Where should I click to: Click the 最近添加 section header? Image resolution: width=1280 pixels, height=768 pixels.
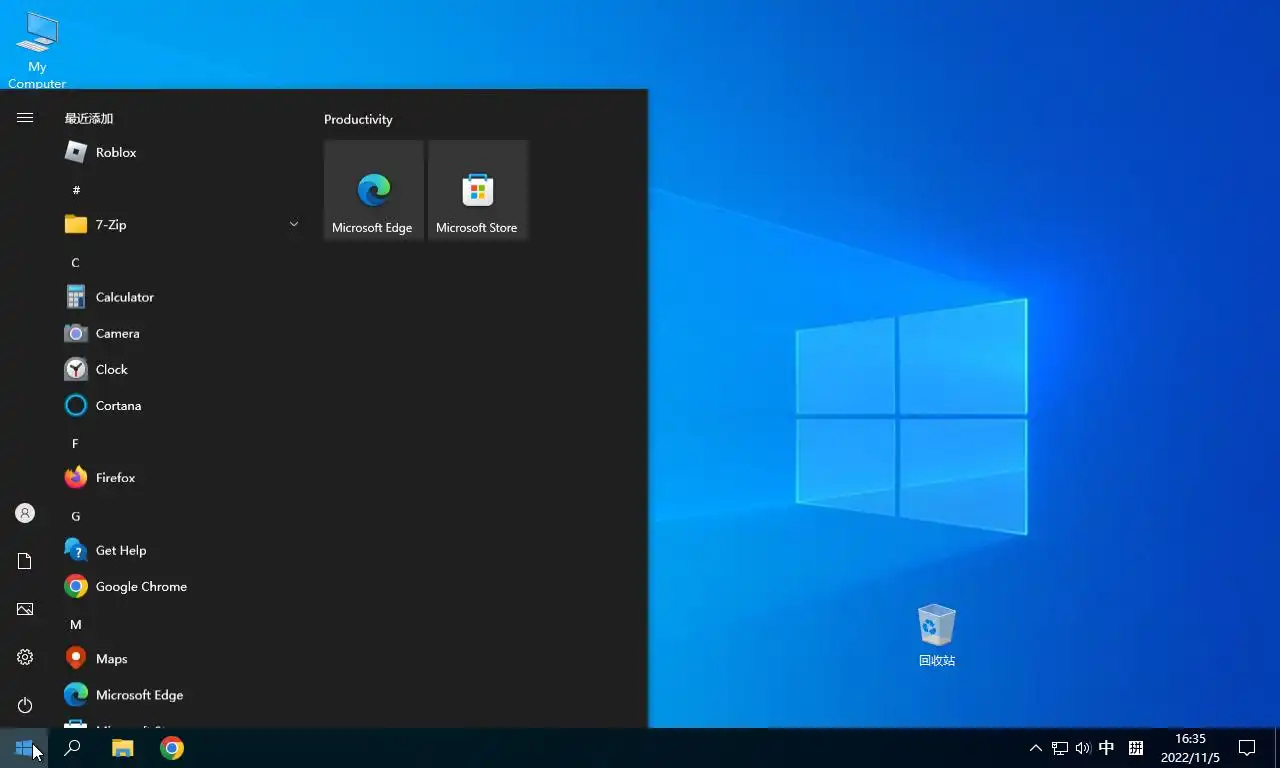tap(89, 118)
